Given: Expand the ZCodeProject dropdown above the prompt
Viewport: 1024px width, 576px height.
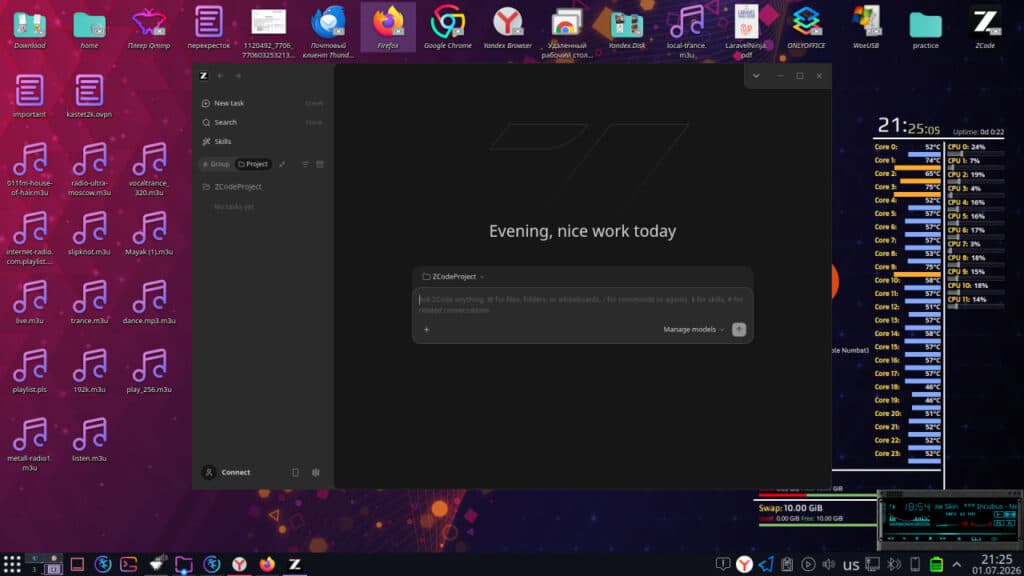Looking at the screenshot, I should [453, 277].
